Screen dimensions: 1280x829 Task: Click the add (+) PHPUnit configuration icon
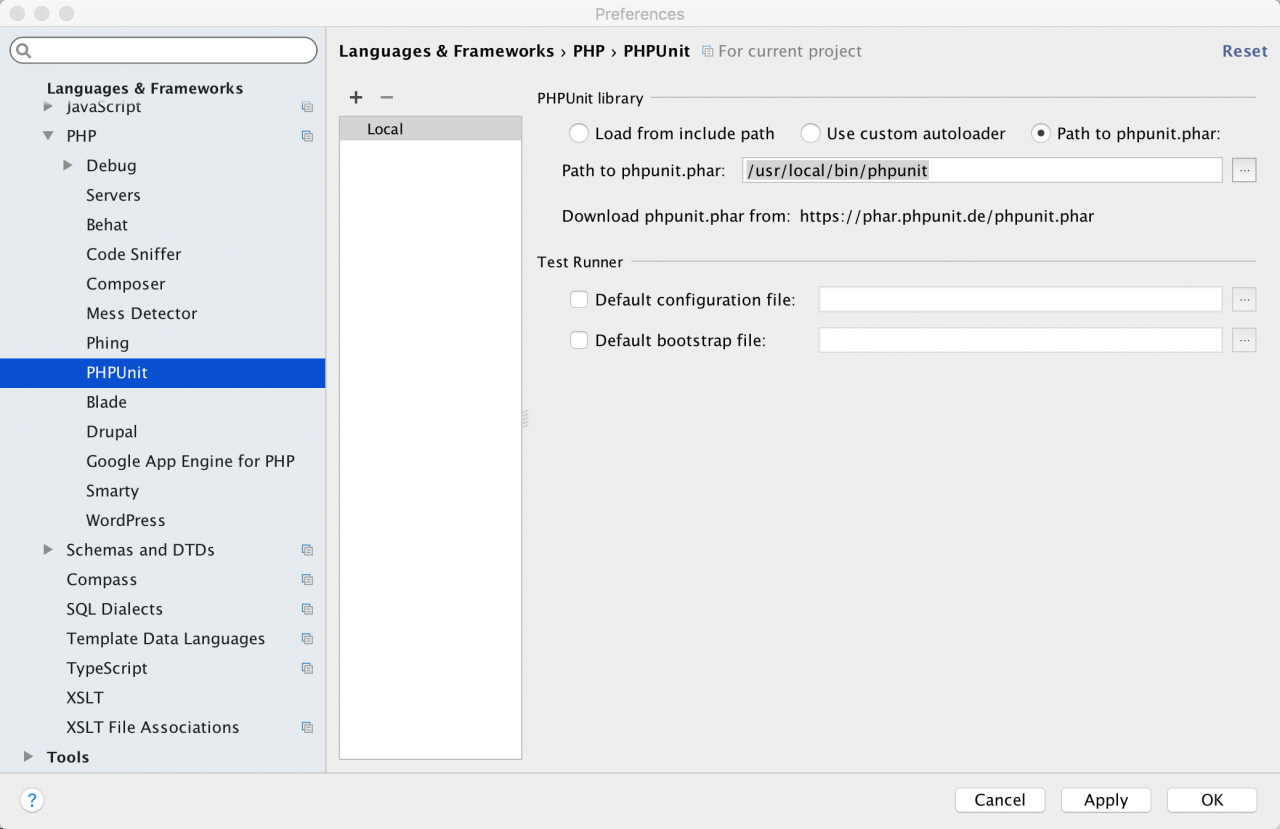[x=356, y=97]
